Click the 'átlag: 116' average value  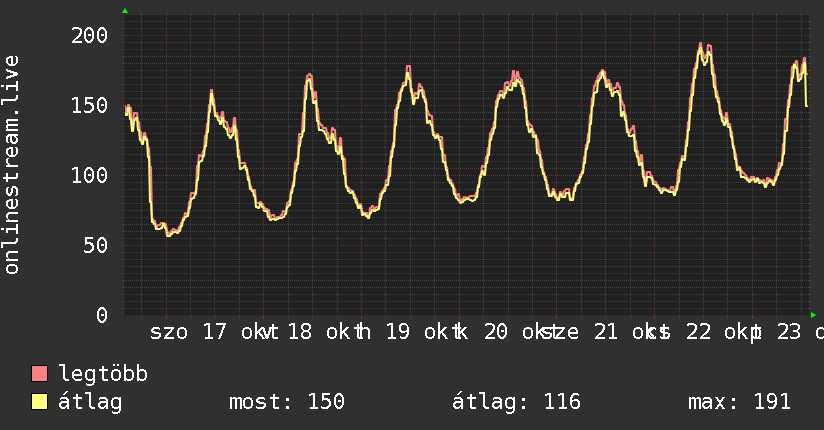[x=517, y=402]
